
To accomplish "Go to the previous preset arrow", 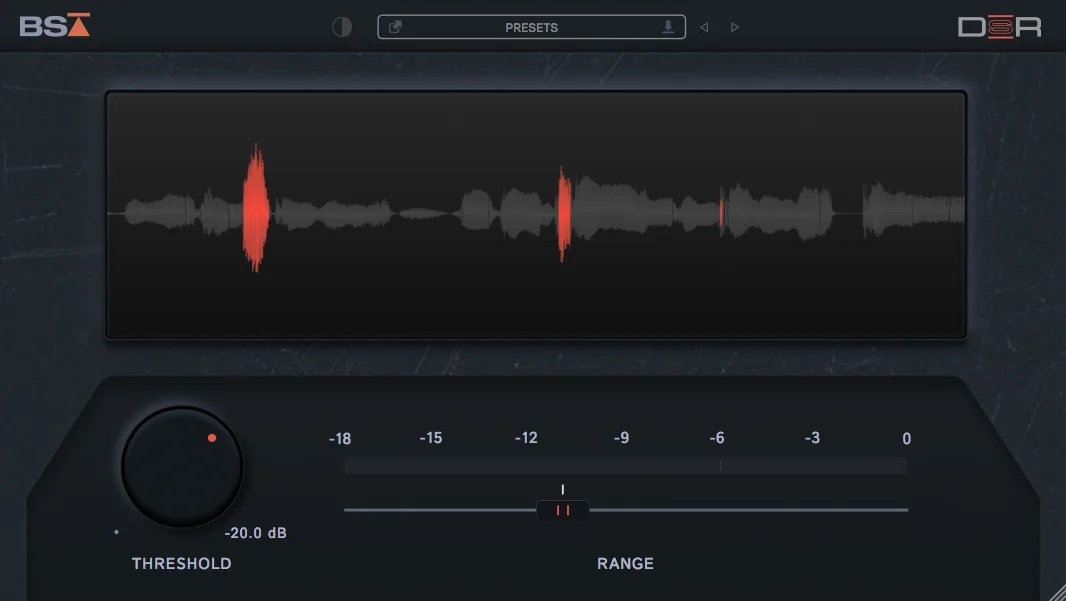I will coord(704,27).
